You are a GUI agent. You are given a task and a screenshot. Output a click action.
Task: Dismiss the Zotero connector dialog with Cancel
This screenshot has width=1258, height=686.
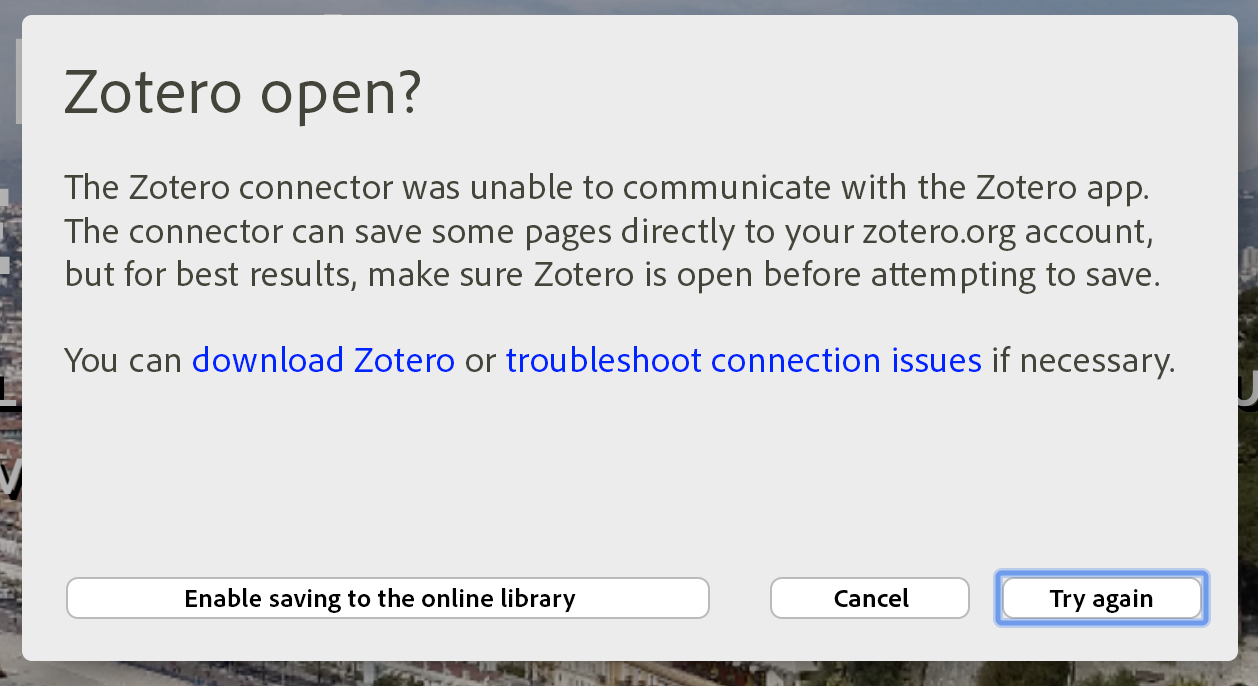click(869, 598)
